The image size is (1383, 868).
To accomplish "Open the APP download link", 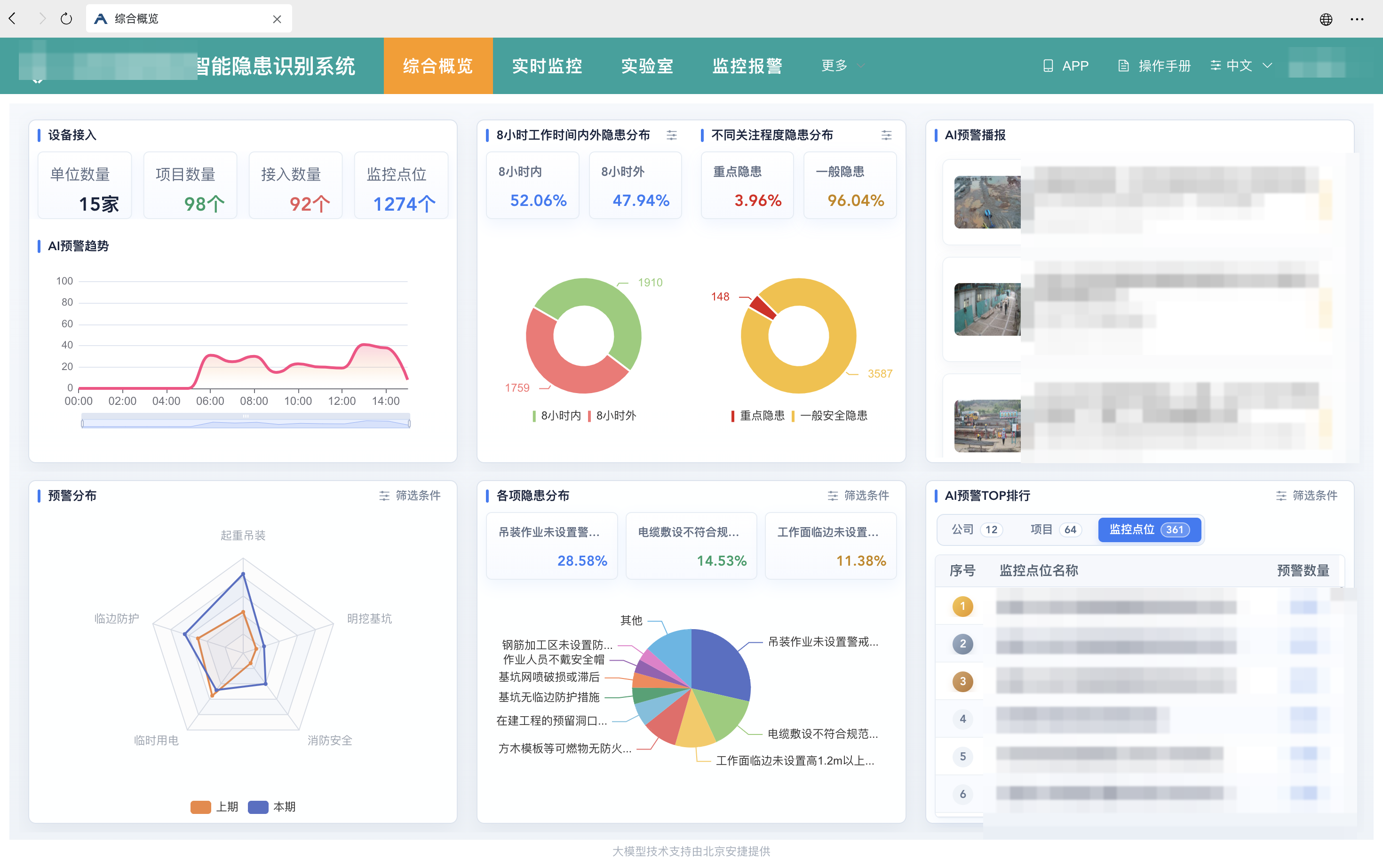I will tap(1066, 66).
